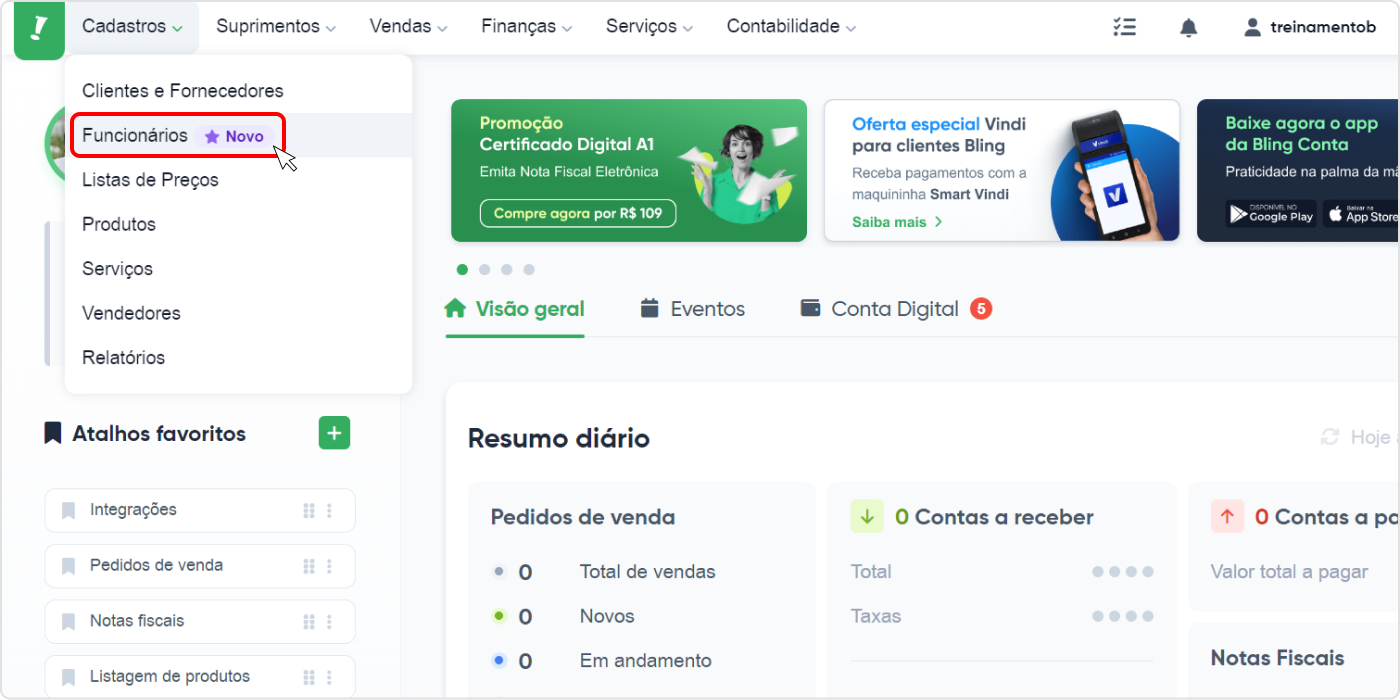Open the three-dot menu on Listagem de produtos shortcut

click(329, 677)
